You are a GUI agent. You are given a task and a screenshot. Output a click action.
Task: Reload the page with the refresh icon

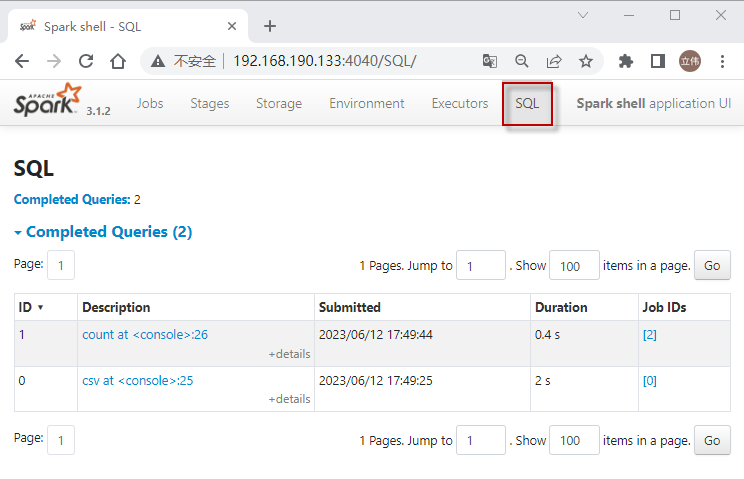click(86, 61)
